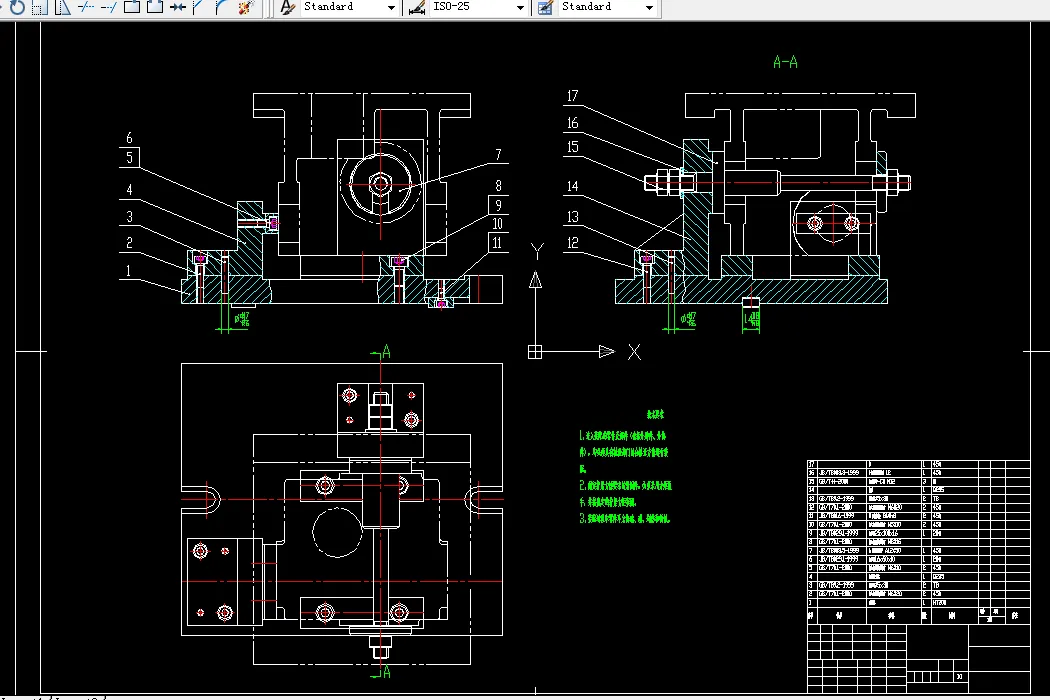
Task: Click part balloon number 11
Action: click(498, 242)
